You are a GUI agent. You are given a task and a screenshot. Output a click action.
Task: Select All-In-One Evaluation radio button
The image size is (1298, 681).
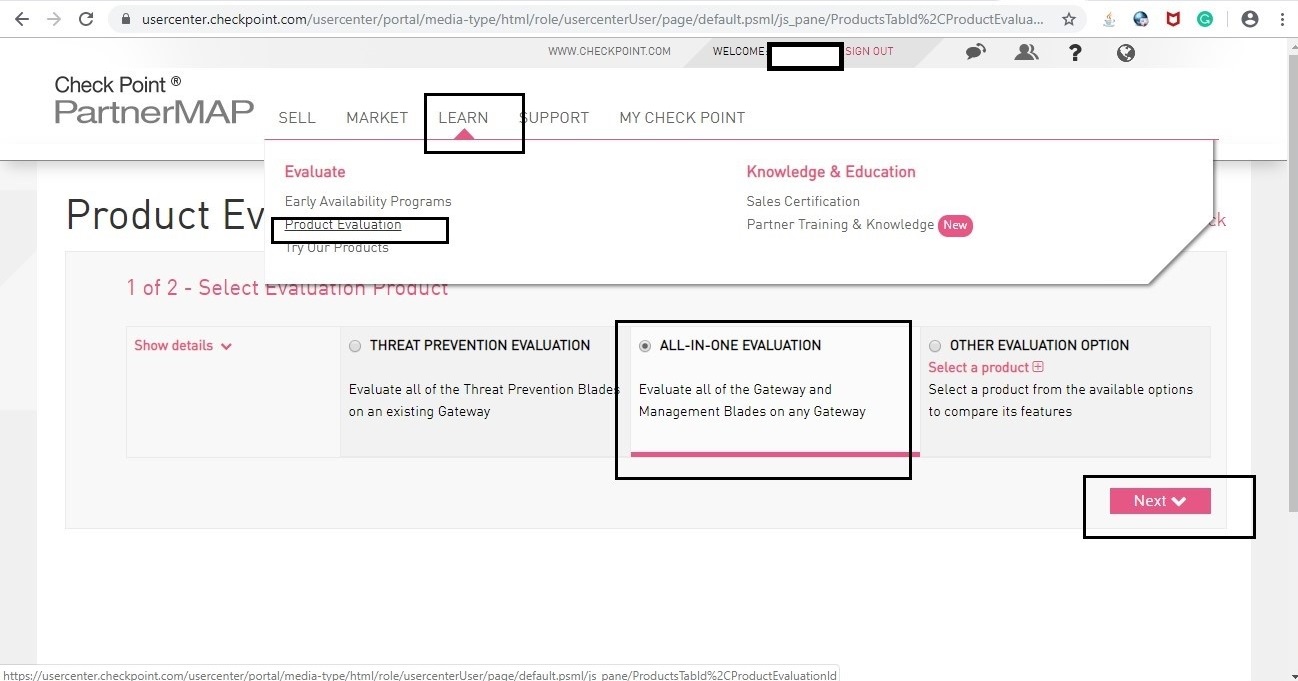click(645, 346)
